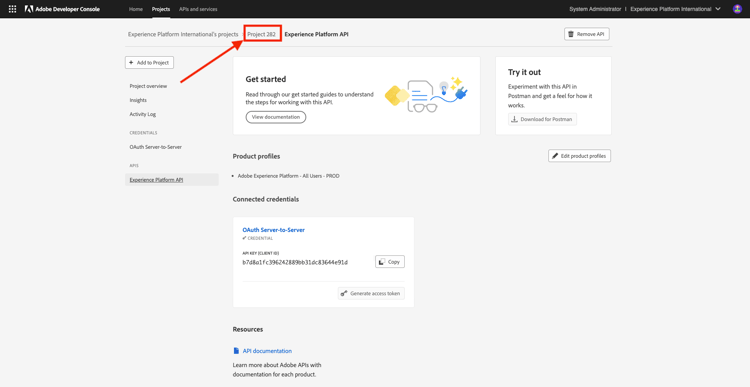
Task: Go to the Home tab
Action: coord(136,9)
